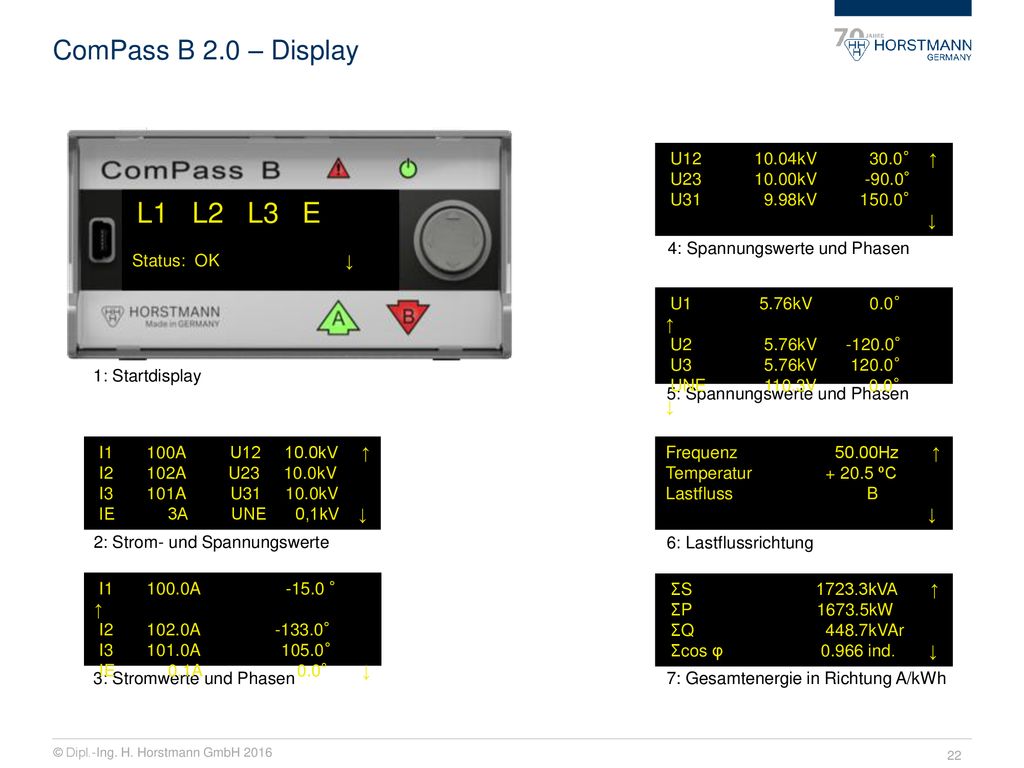
Task: Select the green A direction arrow
Action: pos(338,318)
